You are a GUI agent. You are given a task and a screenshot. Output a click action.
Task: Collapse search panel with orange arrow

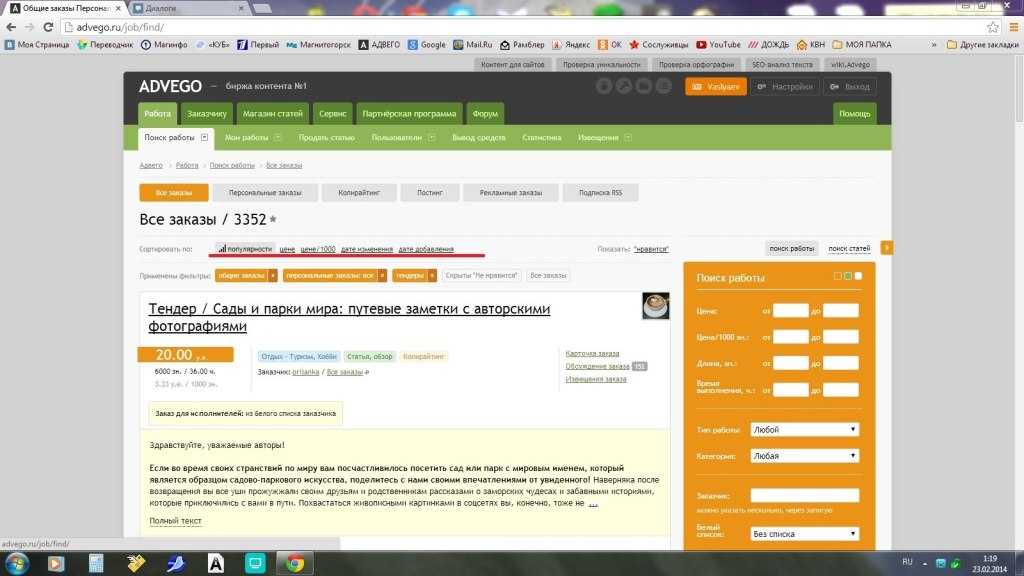click(x=886, y=248)
